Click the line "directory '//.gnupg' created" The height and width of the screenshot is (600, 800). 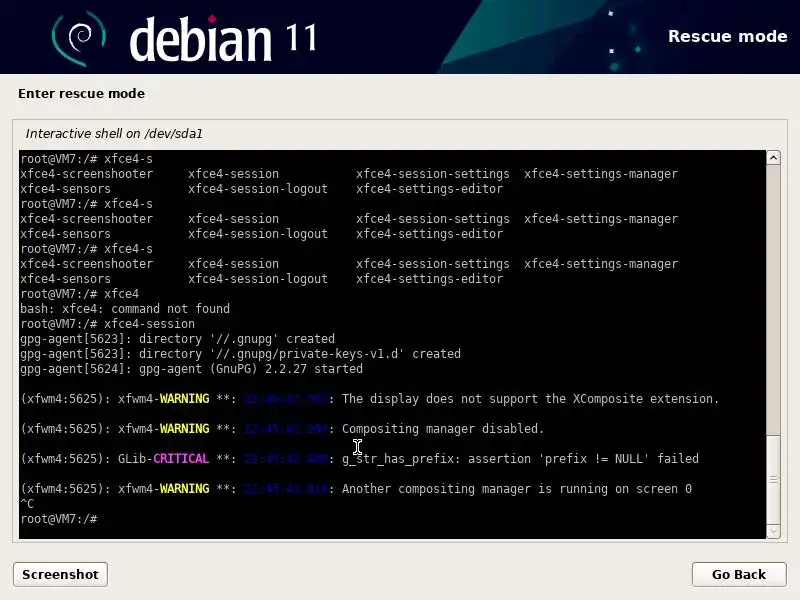click(178, 339)
